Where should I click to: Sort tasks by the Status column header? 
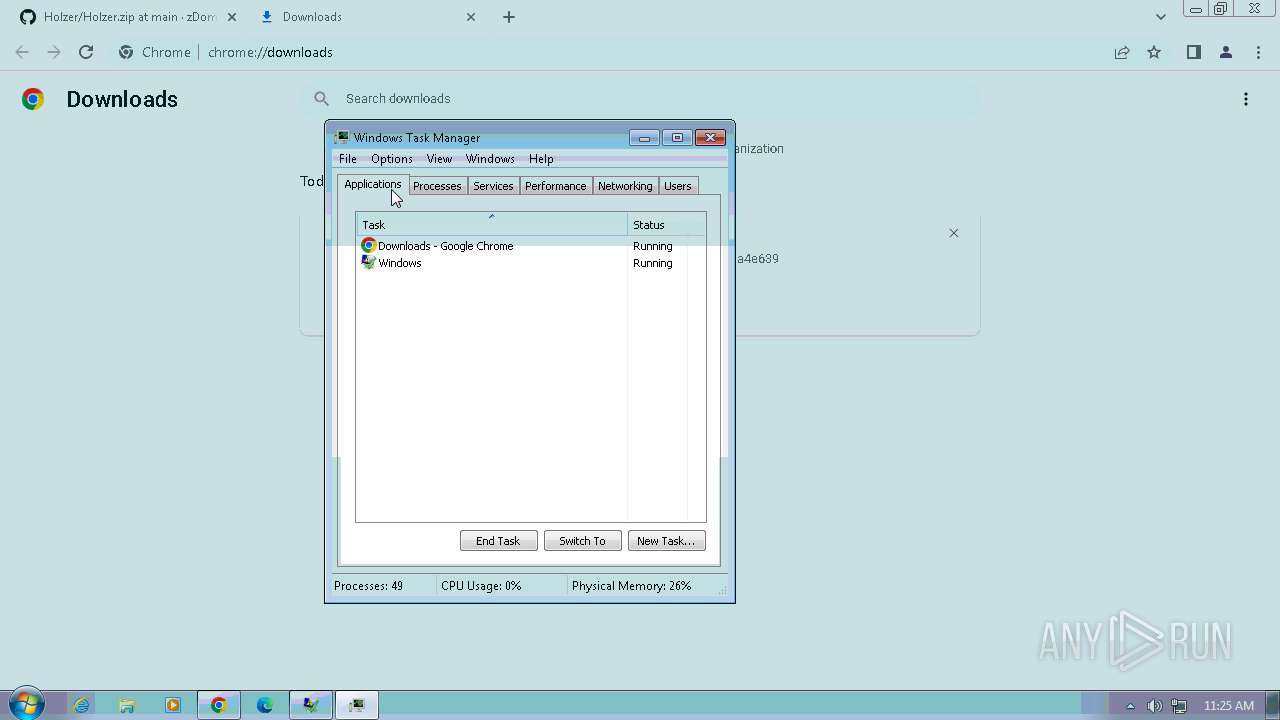tap(666, 225)
